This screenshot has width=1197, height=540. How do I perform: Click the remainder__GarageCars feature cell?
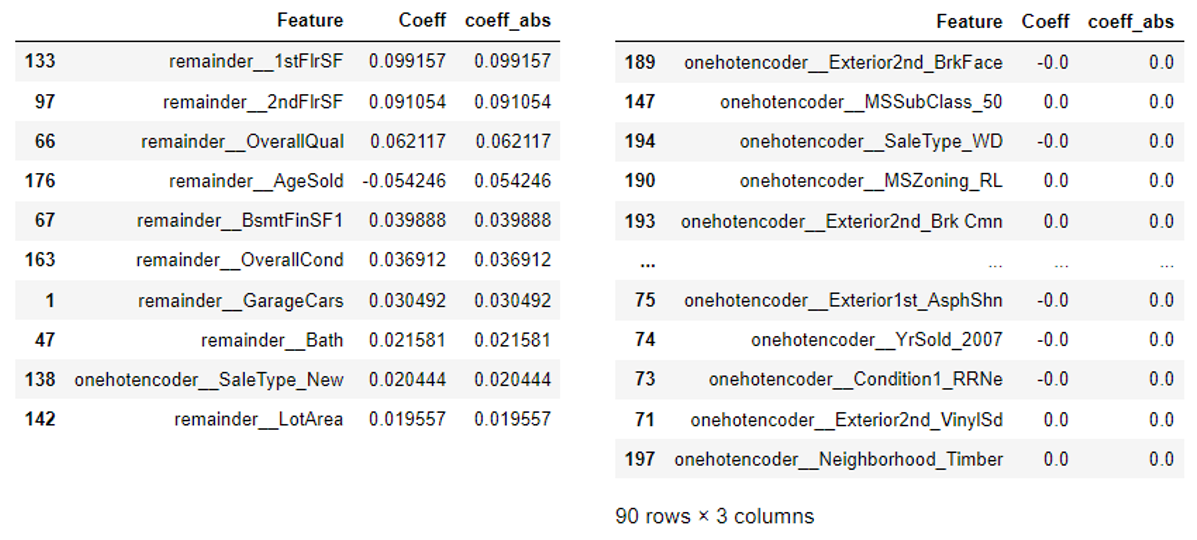pos(240,300)
